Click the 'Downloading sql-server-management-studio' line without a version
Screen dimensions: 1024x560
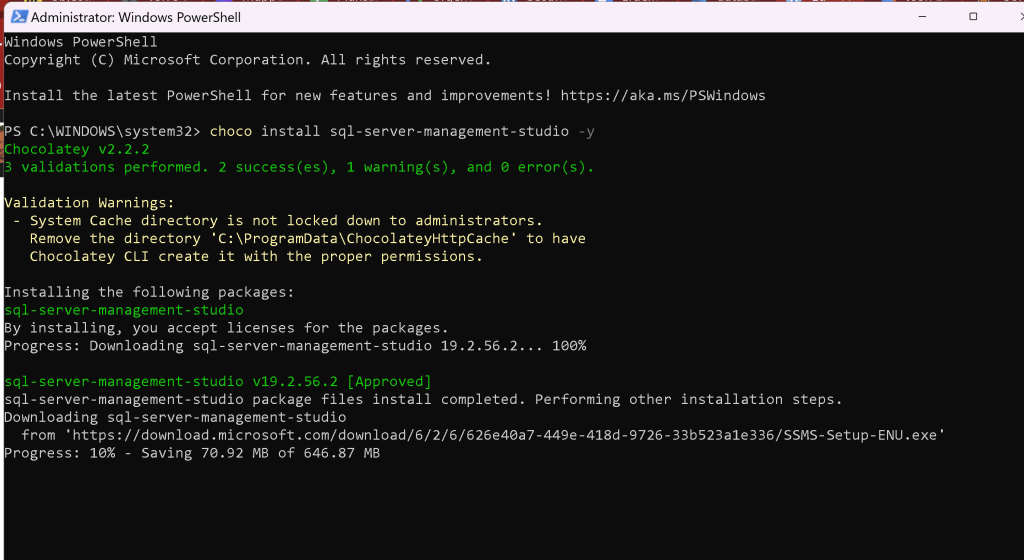click(175, 417)
